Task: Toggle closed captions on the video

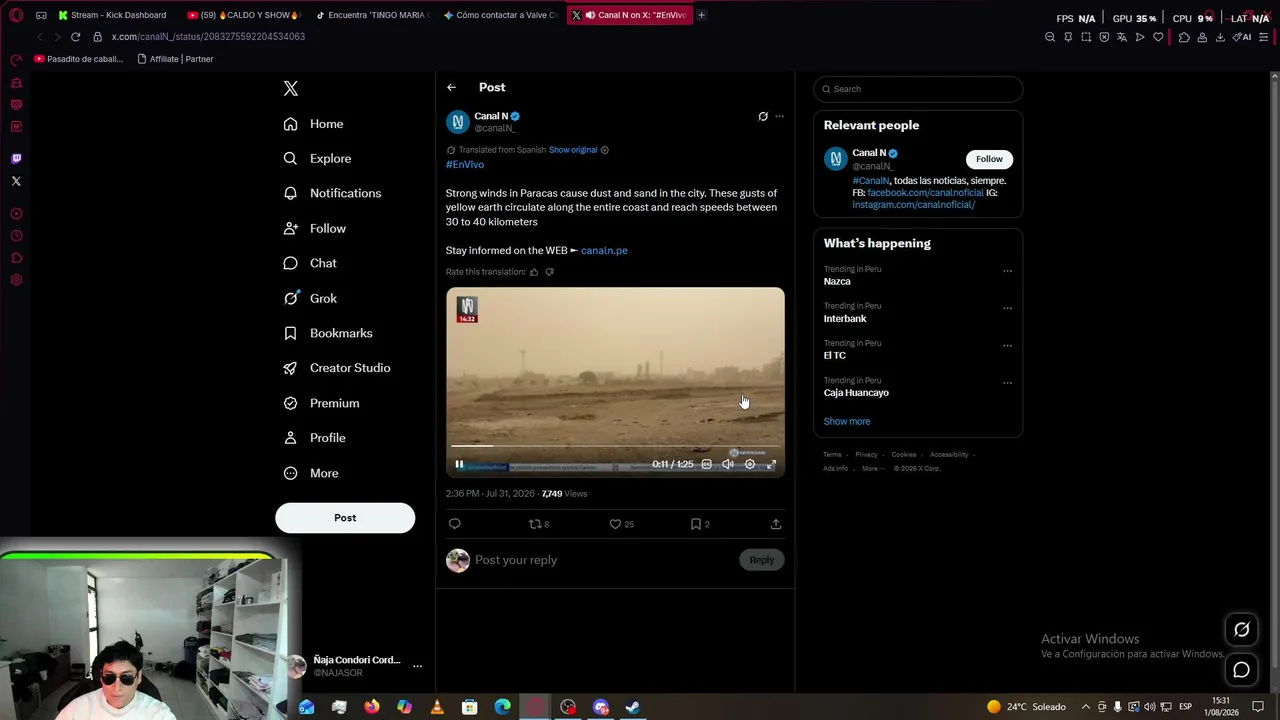Action: click(707, 464)
